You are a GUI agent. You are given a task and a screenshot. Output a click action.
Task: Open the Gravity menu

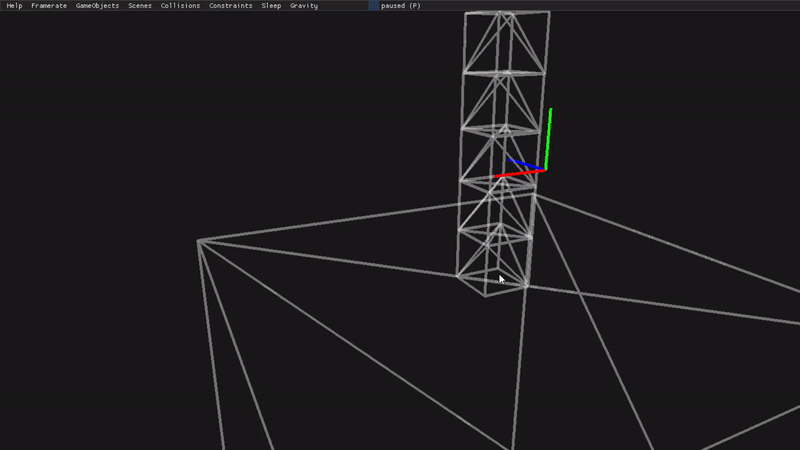[304, 6]
